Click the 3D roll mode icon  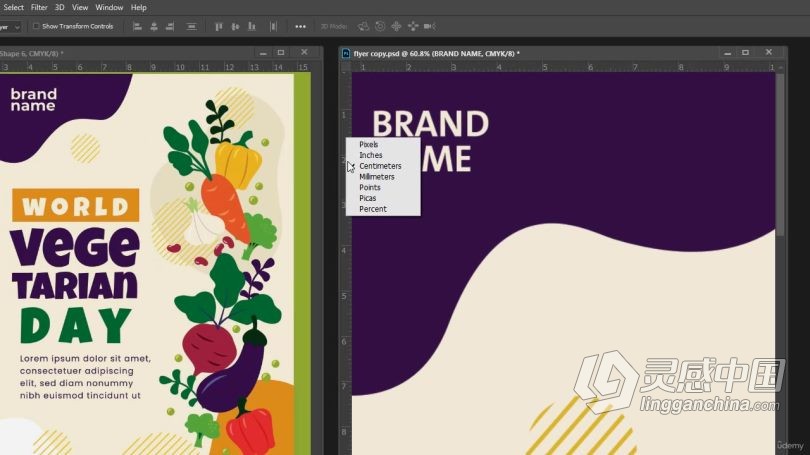(x=380, y=26)
